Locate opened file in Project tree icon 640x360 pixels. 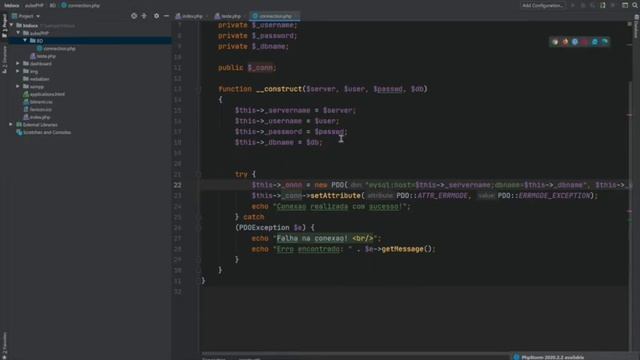click(x=134, y=16)
